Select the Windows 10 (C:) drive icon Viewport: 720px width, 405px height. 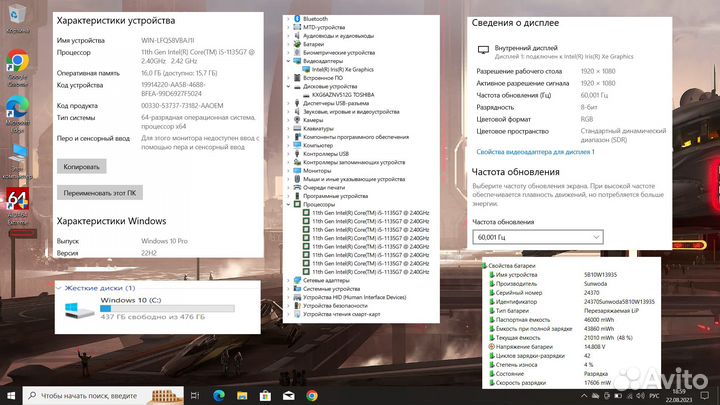click(x=79, y=309)
